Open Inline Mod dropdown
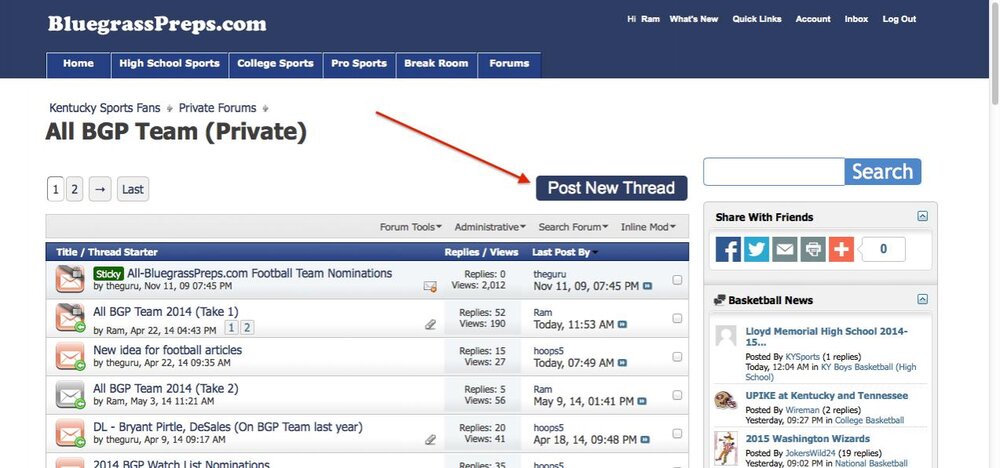 pyautogui.click(x=648, y=227)
